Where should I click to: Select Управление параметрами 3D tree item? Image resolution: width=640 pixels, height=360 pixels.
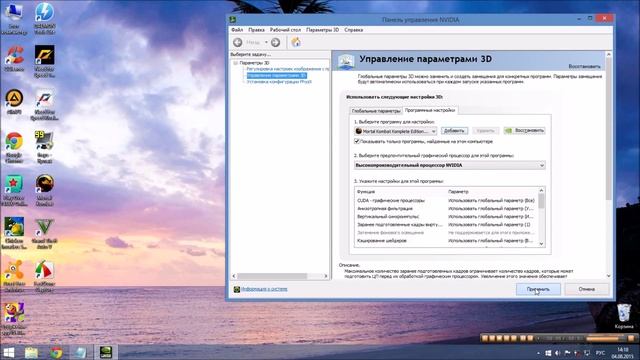tap(276, 76)
